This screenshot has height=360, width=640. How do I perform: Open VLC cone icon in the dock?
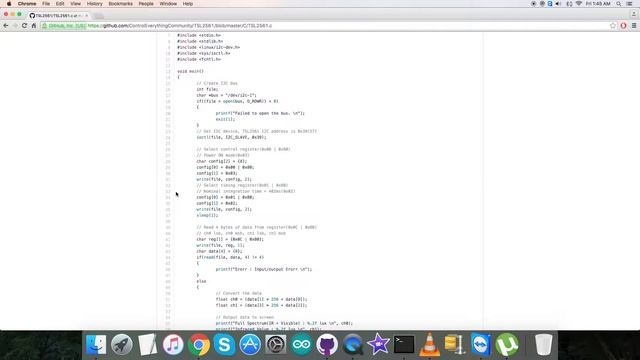pos(429,344)
